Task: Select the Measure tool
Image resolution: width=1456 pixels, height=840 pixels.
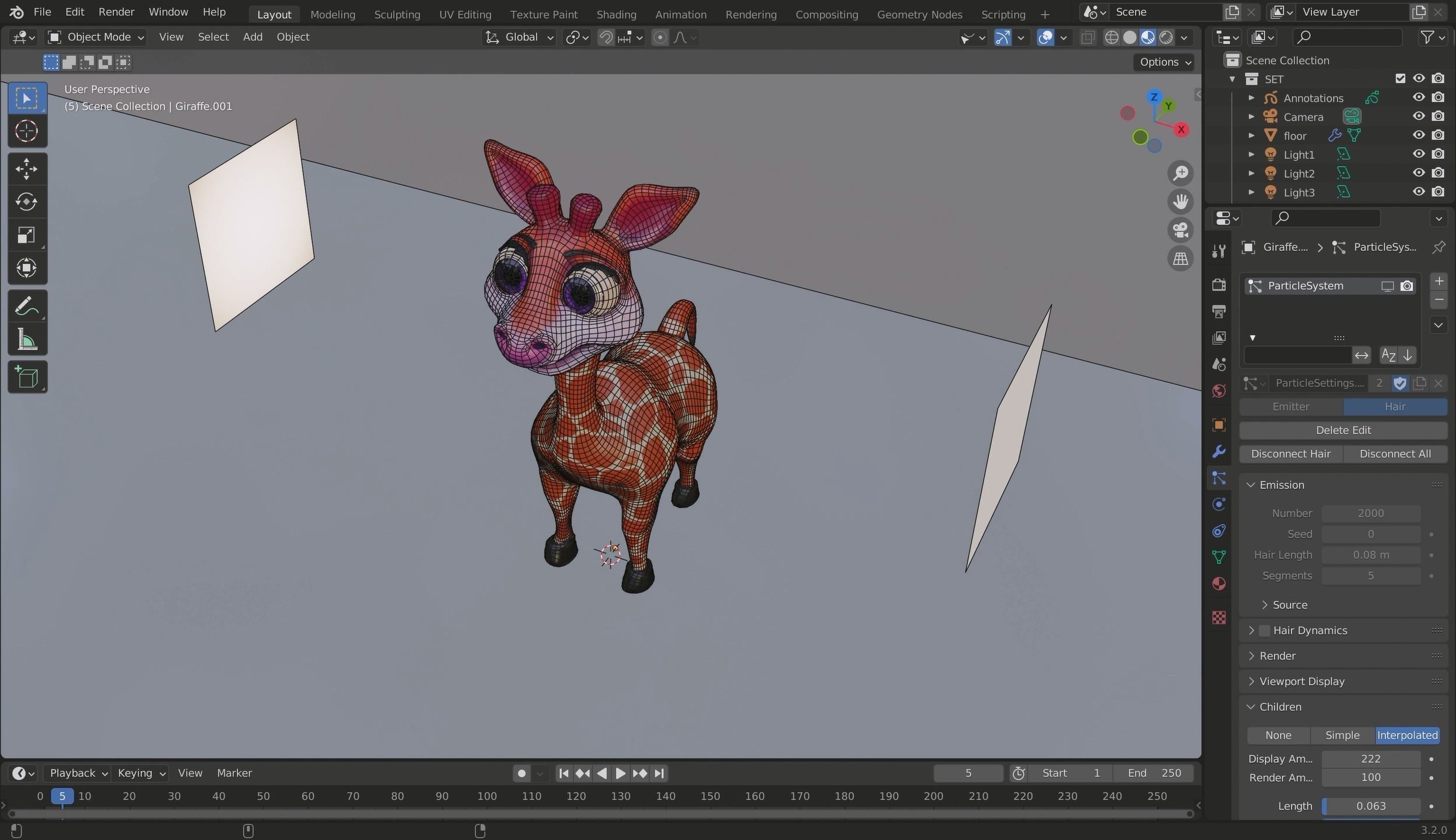Action: (27, 339)
